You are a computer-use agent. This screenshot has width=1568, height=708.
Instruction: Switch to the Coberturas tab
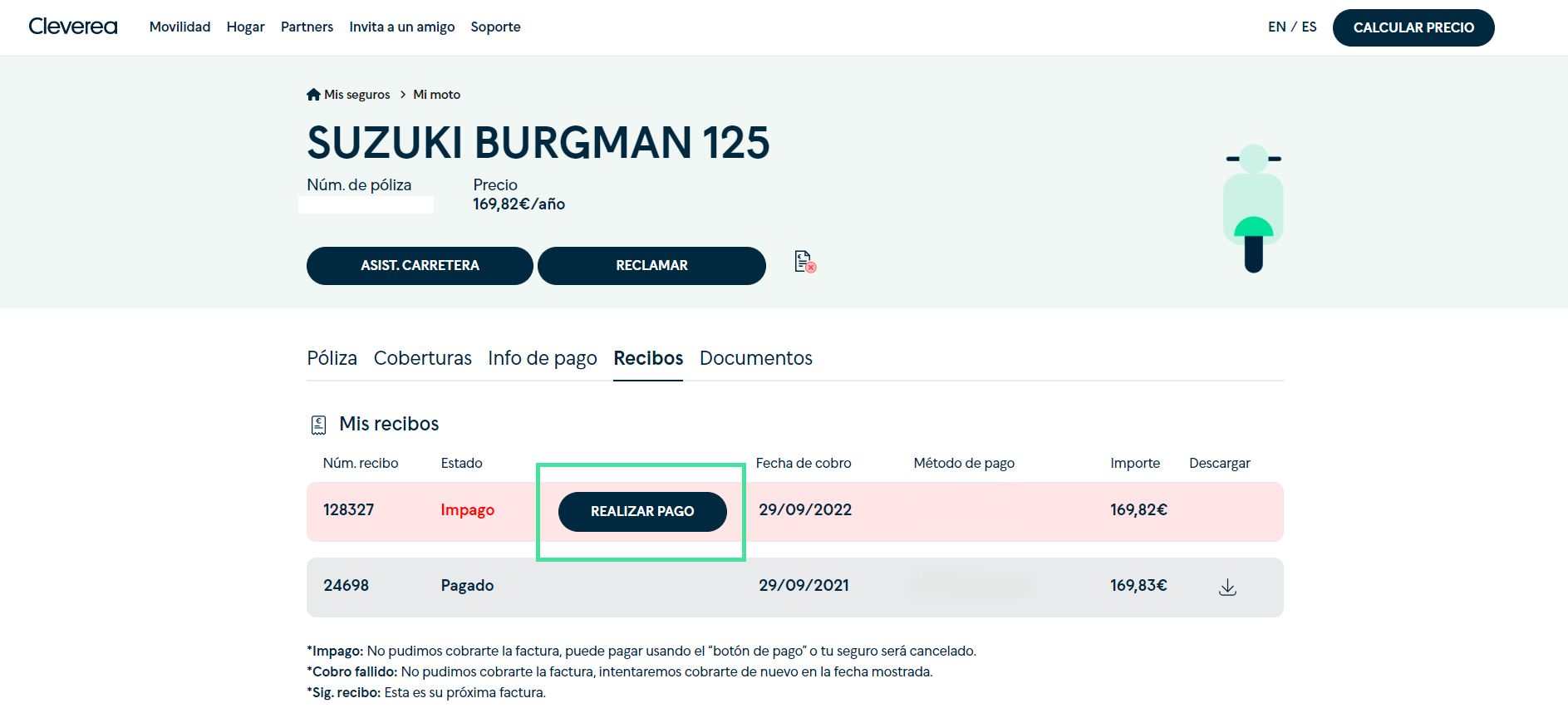[422, 358]
